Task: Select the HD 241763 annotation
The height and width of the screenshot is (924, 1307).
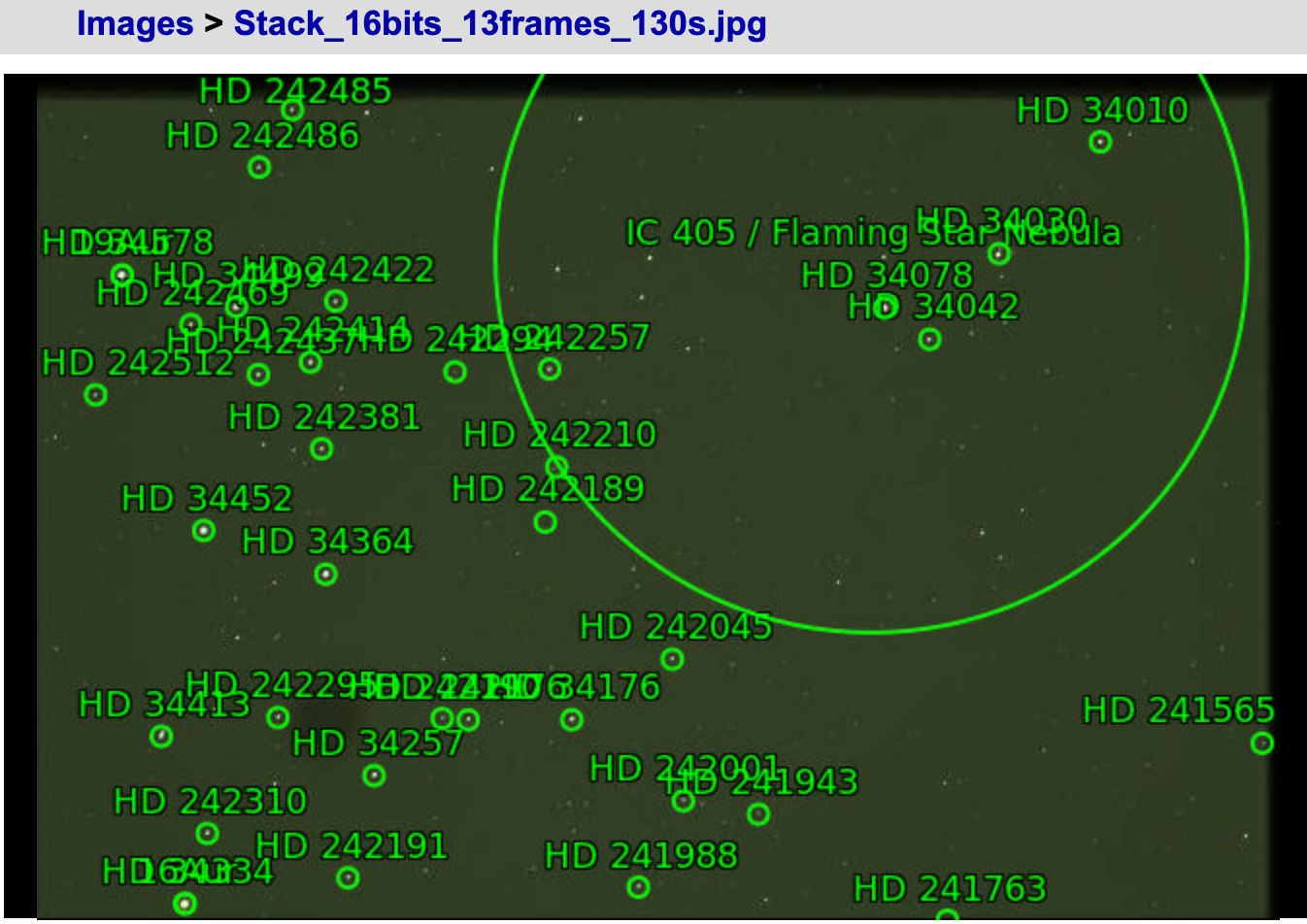Action: [x=950, y=889]
